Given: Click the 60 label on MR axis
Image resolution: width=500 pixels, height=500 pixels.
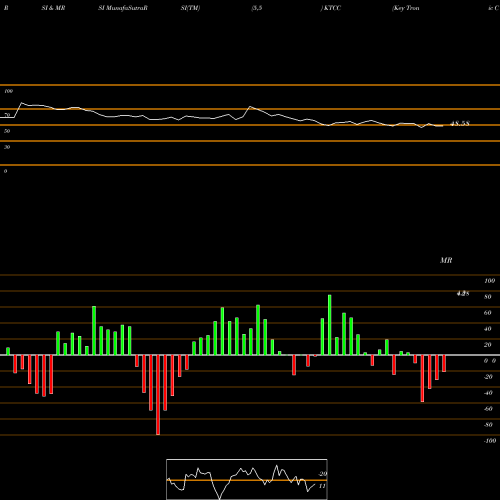Looking at the screenshot, I should tap(488, 313).
